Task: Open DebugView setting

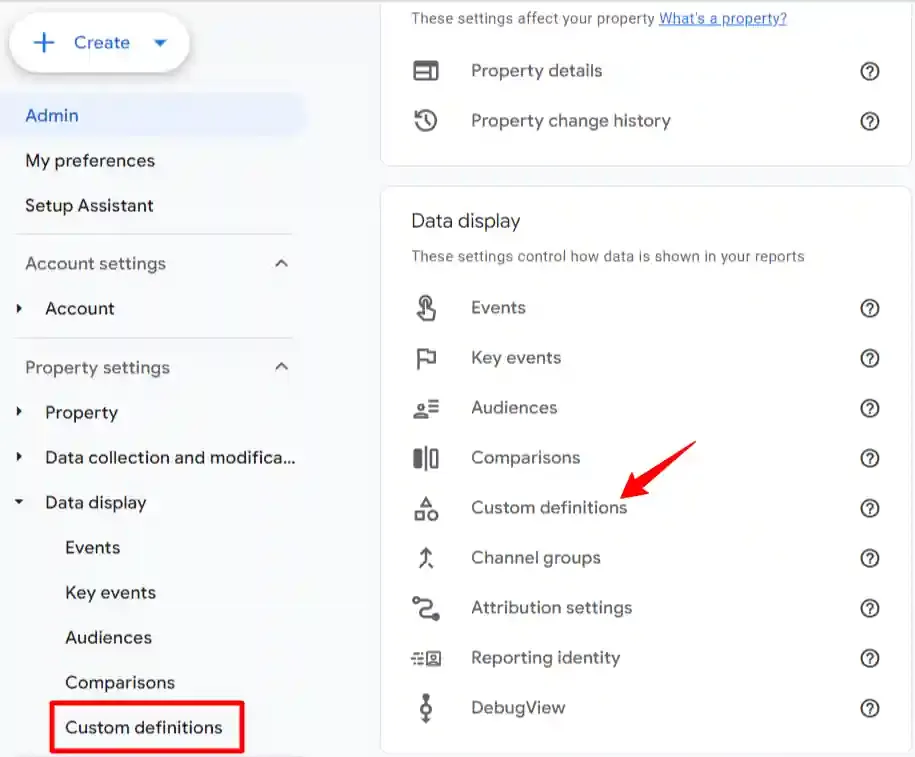Action: 518,707
